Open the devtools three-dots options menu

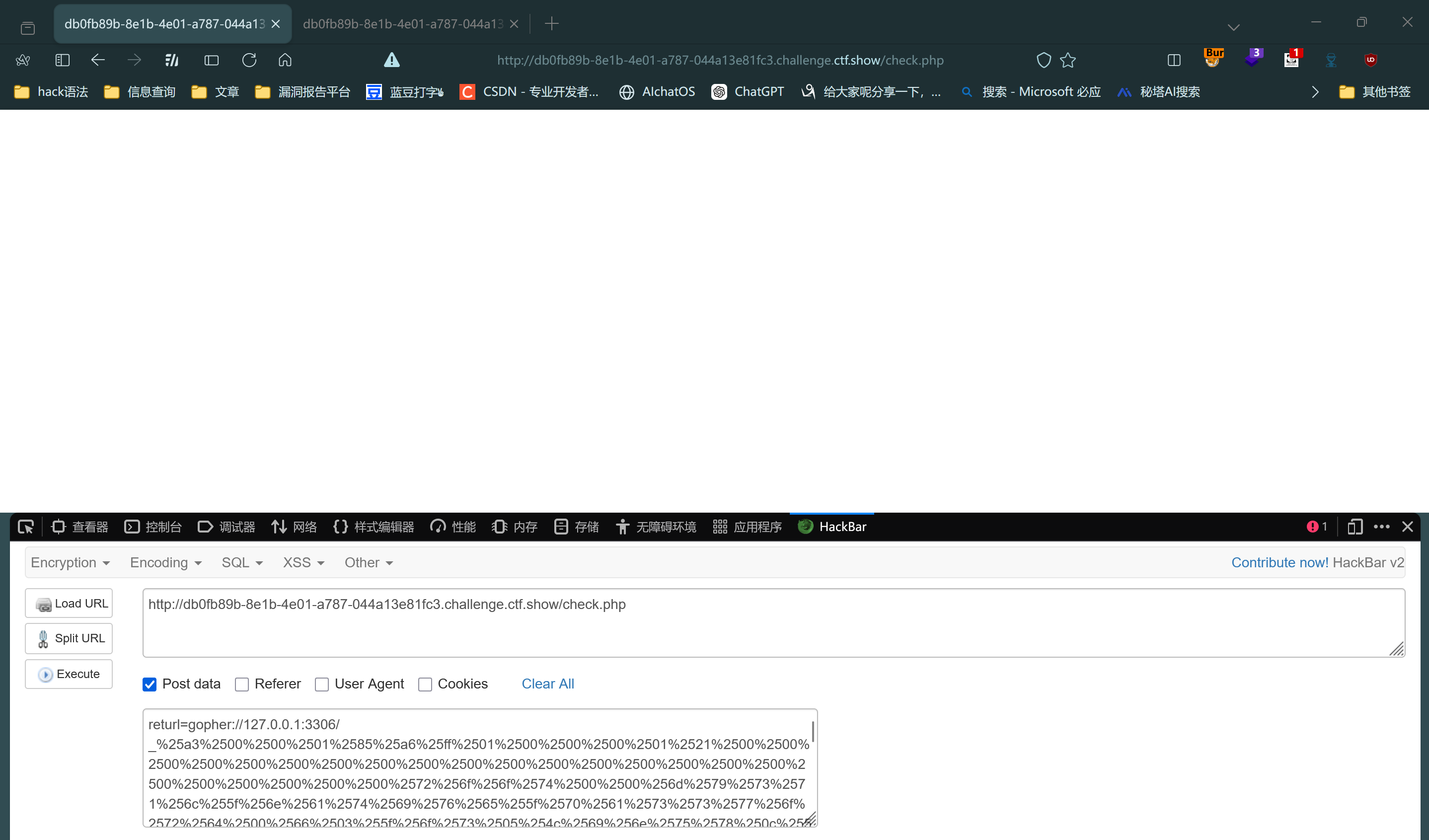(x=1381, y=527)
